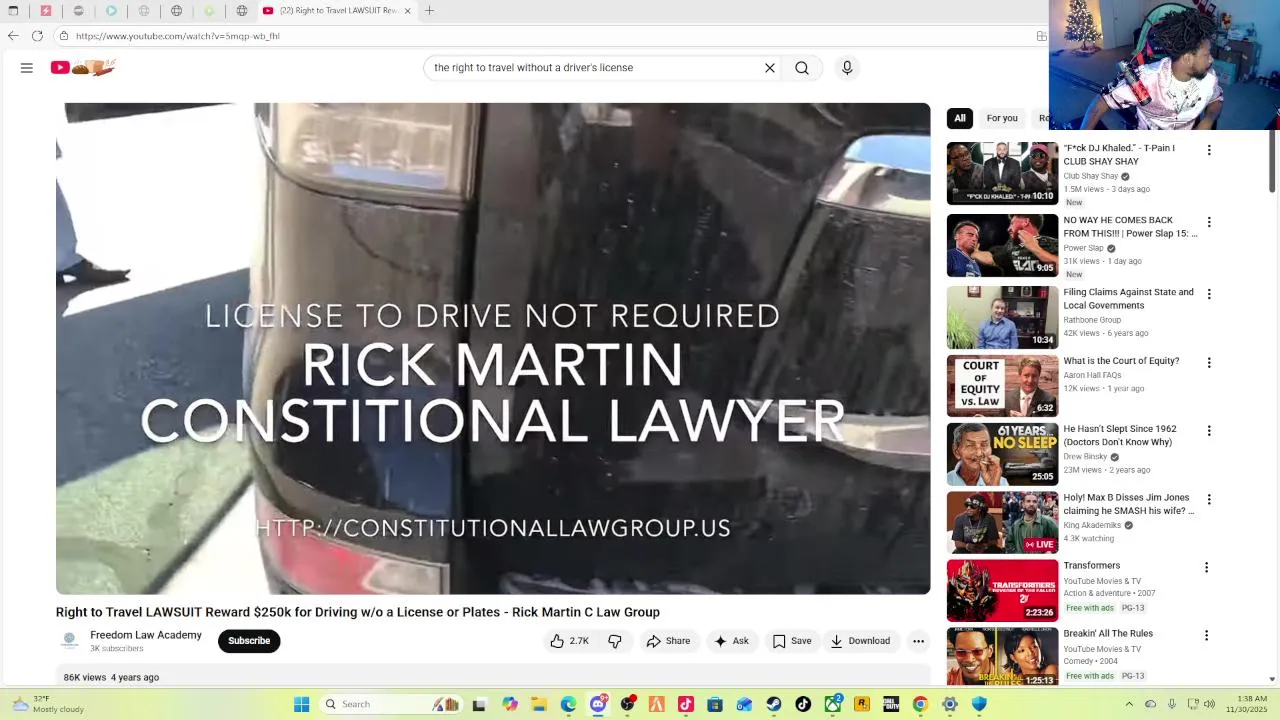
Task: Open options for Max B live stream
Action: (x=1209, y=499)
